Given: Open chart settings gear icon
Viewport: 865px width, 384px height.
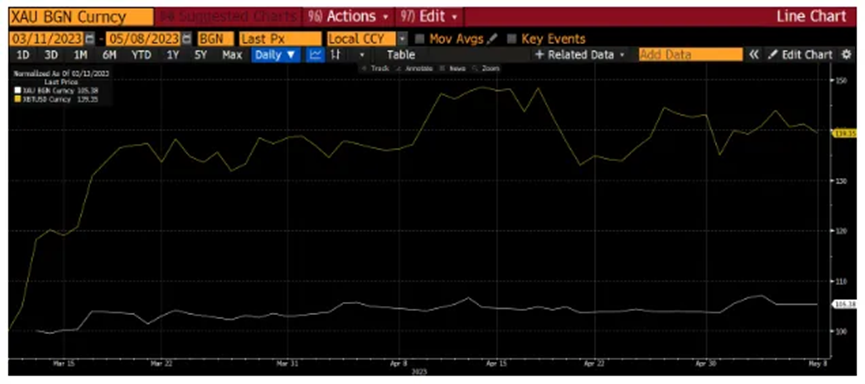Looking at the screenshot, I should [x=846, y=55].
